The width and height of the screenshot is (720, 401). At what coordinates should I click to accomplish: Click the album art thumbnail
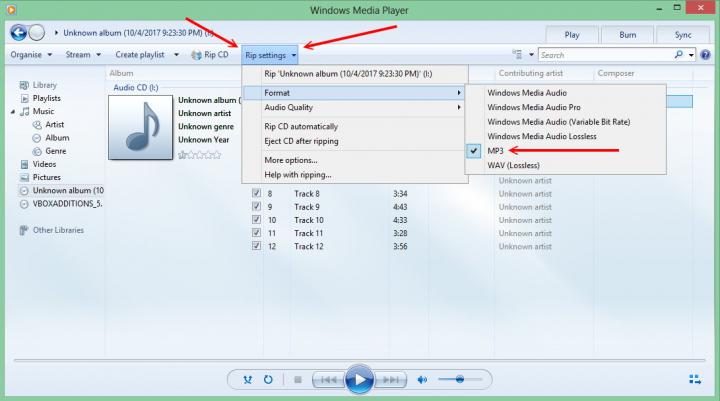141,127
